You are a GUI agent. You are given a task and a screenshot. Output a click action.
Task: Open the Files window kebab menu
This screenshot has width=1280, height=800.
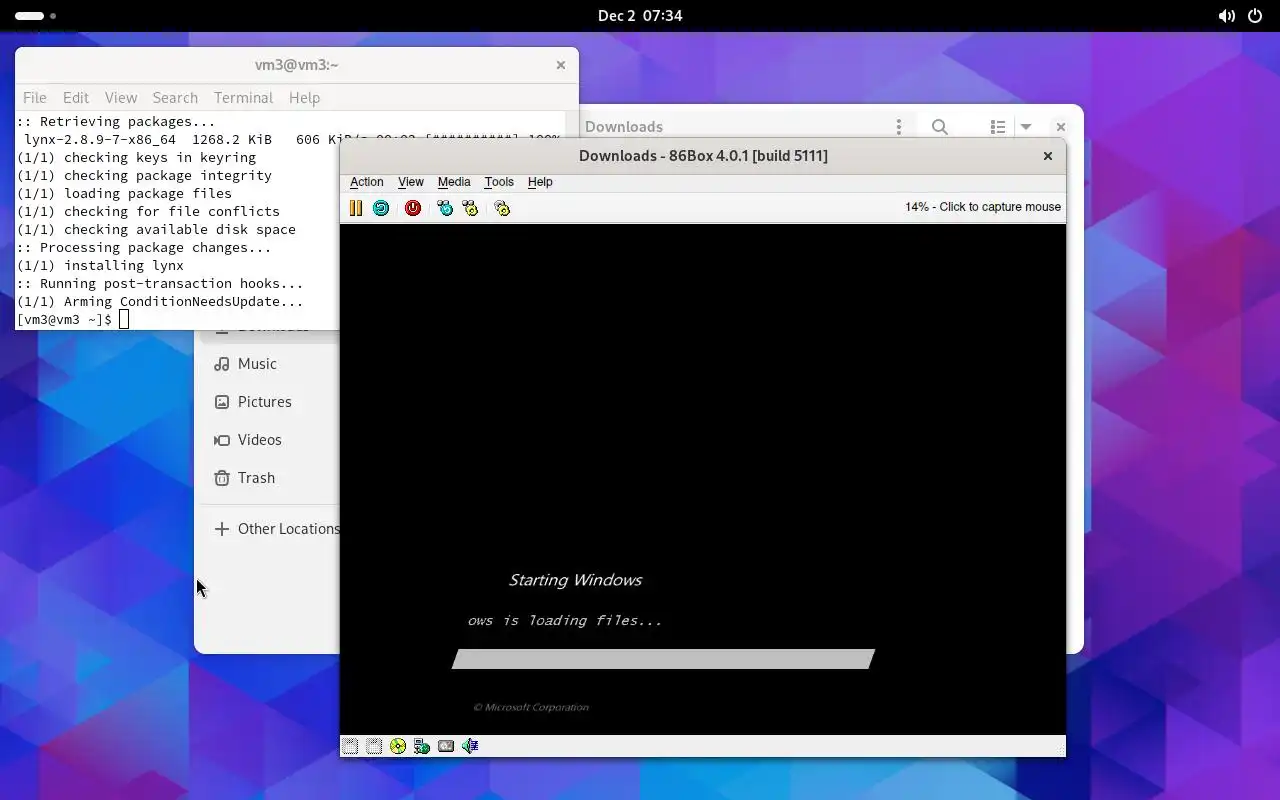coord(899,127)
